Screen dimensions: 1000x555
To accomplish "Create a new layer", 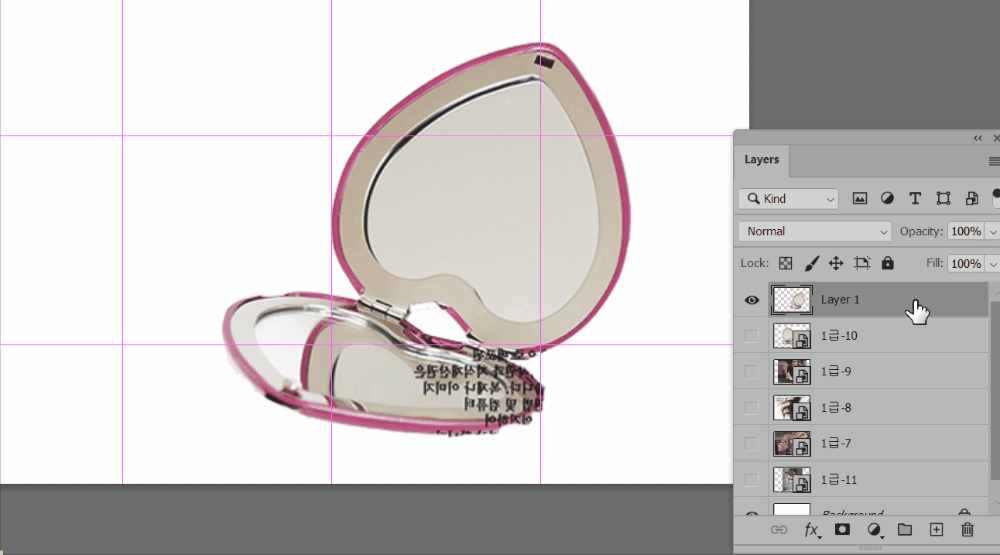I will 936,529.
